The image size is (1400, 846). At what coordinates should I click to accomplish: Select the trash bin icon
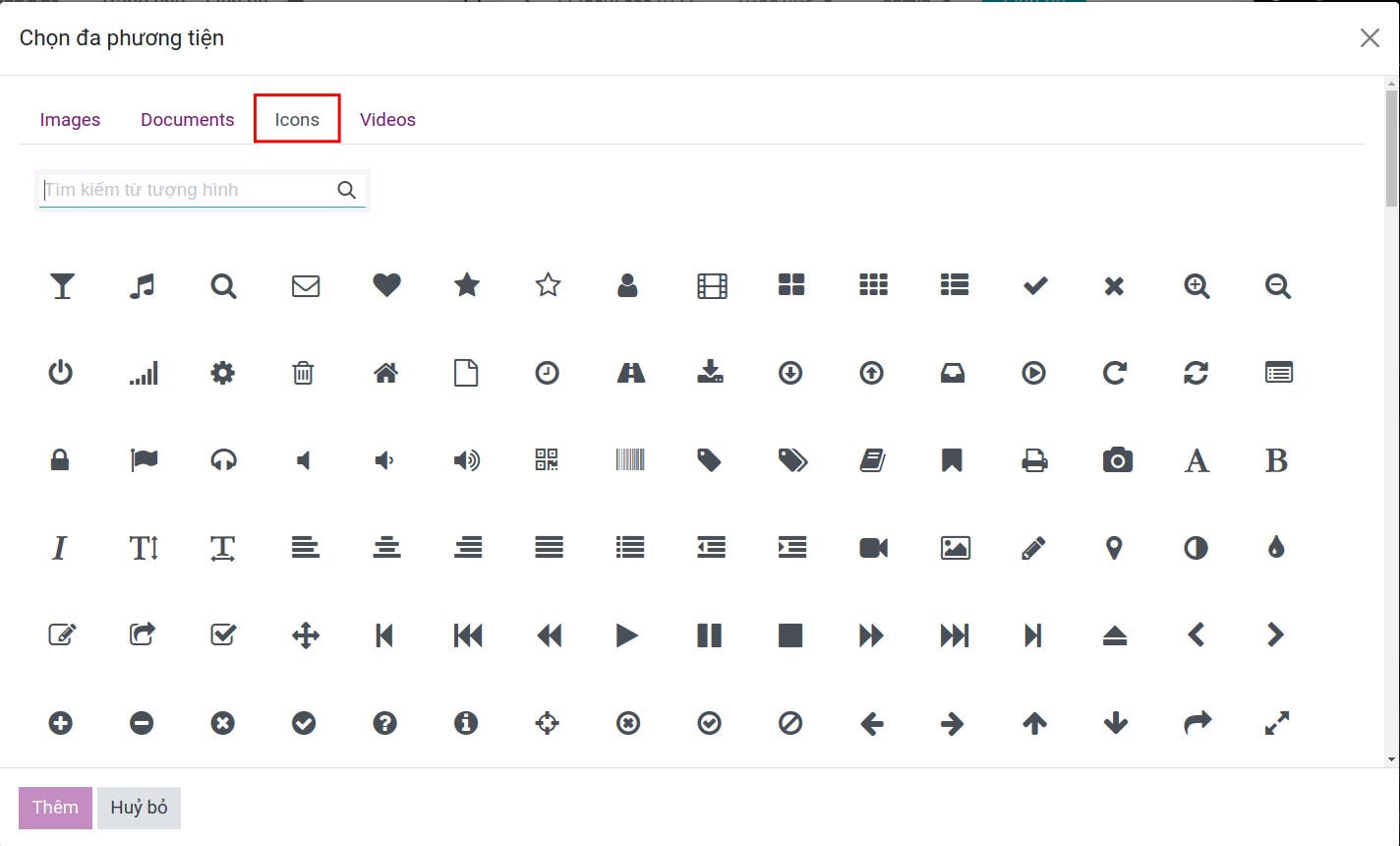[303, 373]
